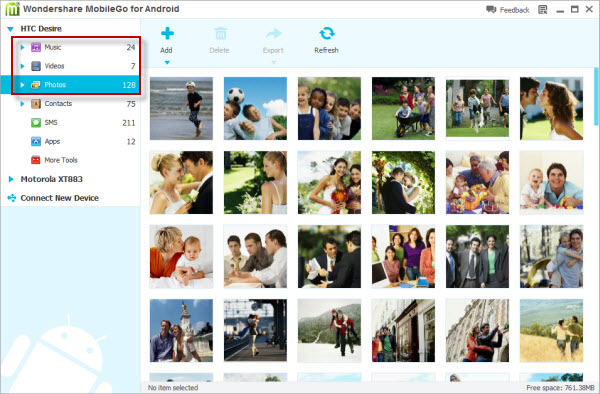This screenshot has height=394, width=600.
Task: Open the menu icon beside Feedback
Action: (542, 10)
